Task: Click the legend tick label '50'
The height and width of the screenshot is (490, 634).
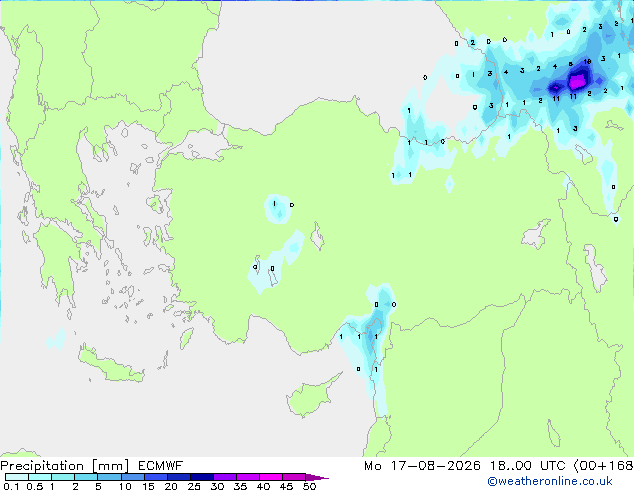Action: pos(309,486)
